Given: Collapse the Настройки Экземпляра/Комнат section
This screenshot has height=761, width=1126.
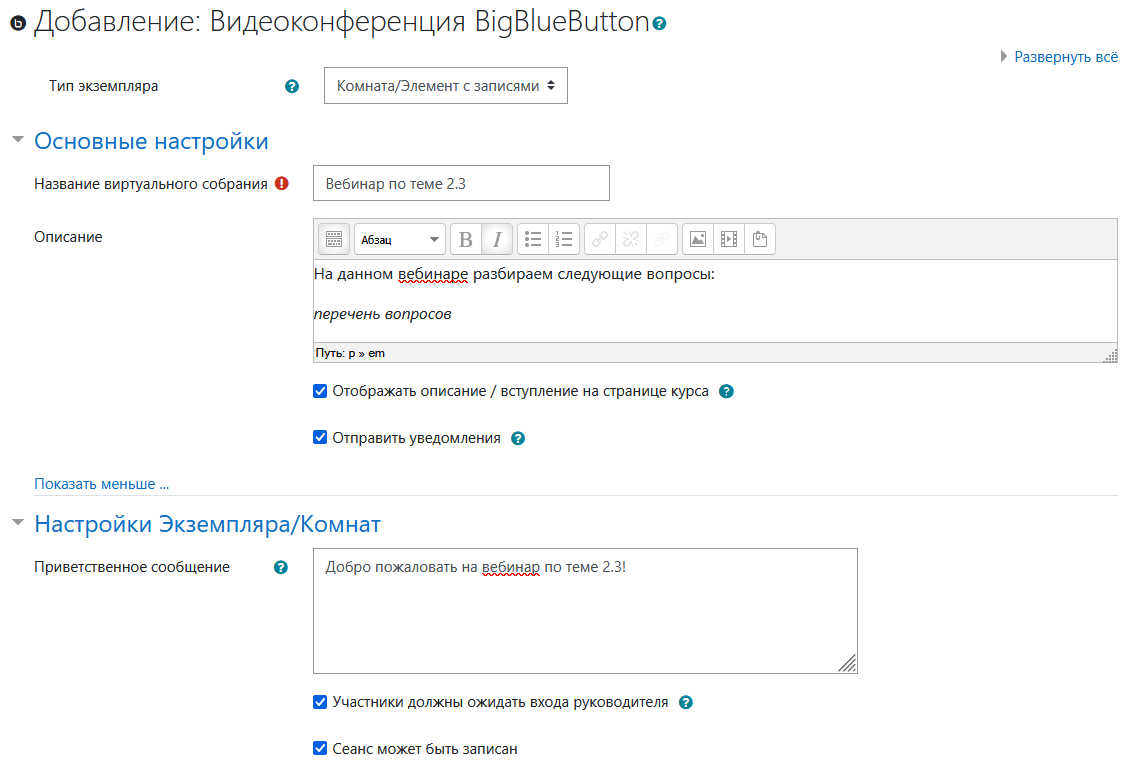Looking at the screenshot, I should pyautogui.click(x=18, y=523).
